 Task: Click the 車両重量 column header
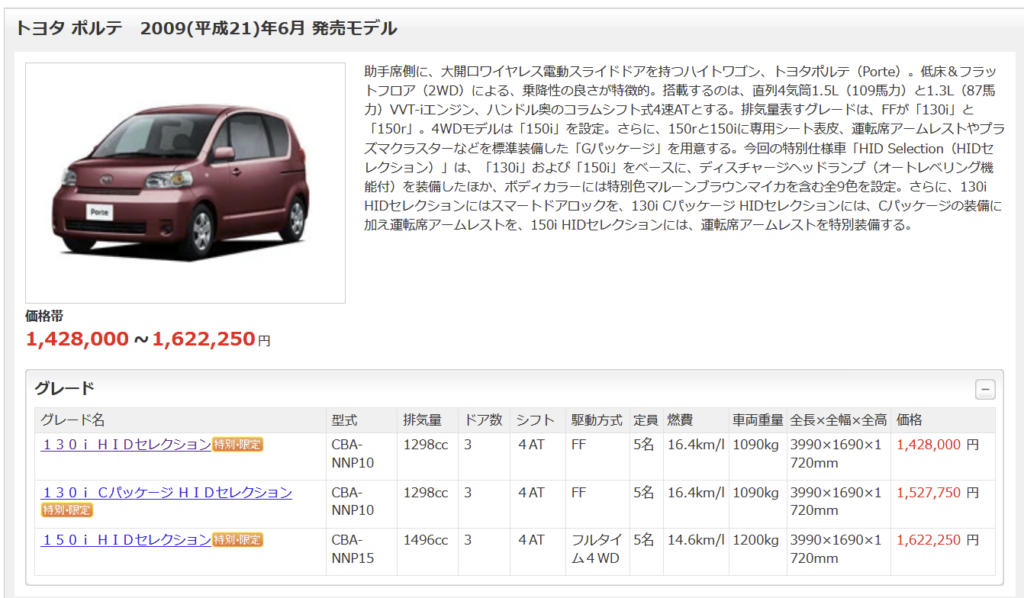coord(757,420)
